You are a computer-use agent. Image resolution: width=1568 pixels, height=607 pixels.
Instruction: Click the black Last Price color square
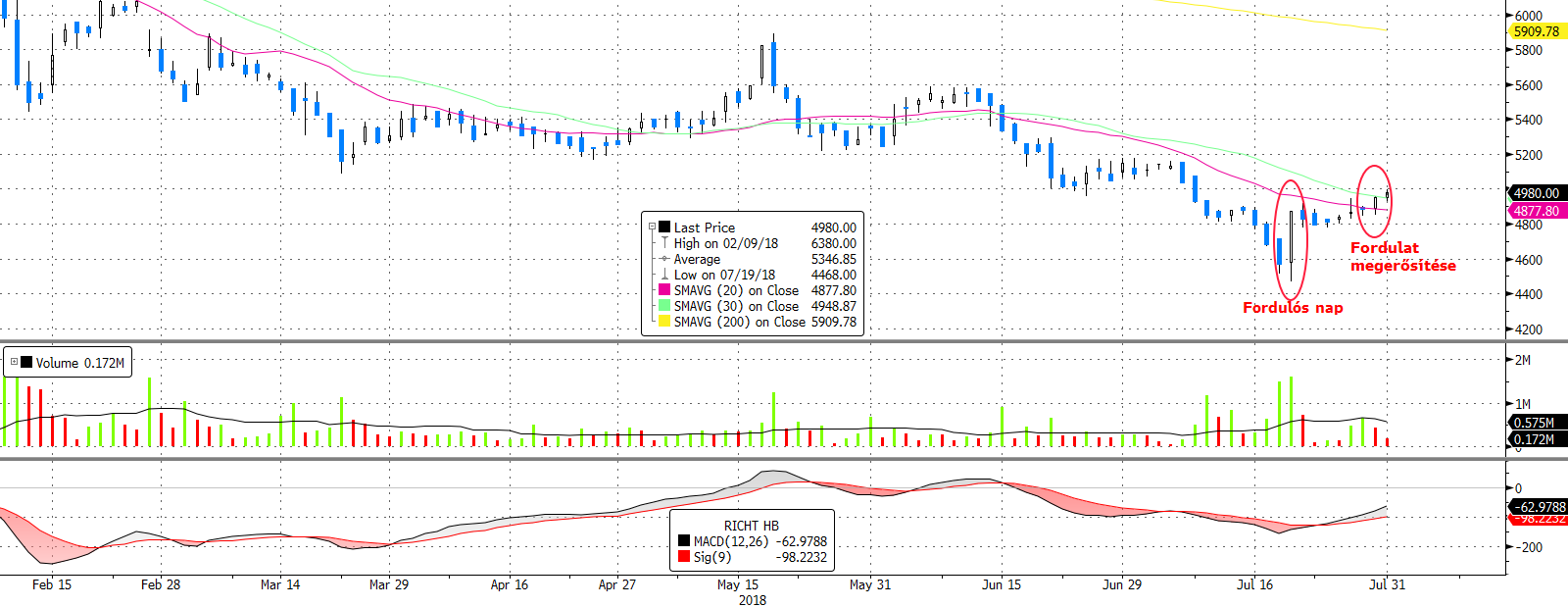click(664, 227)
